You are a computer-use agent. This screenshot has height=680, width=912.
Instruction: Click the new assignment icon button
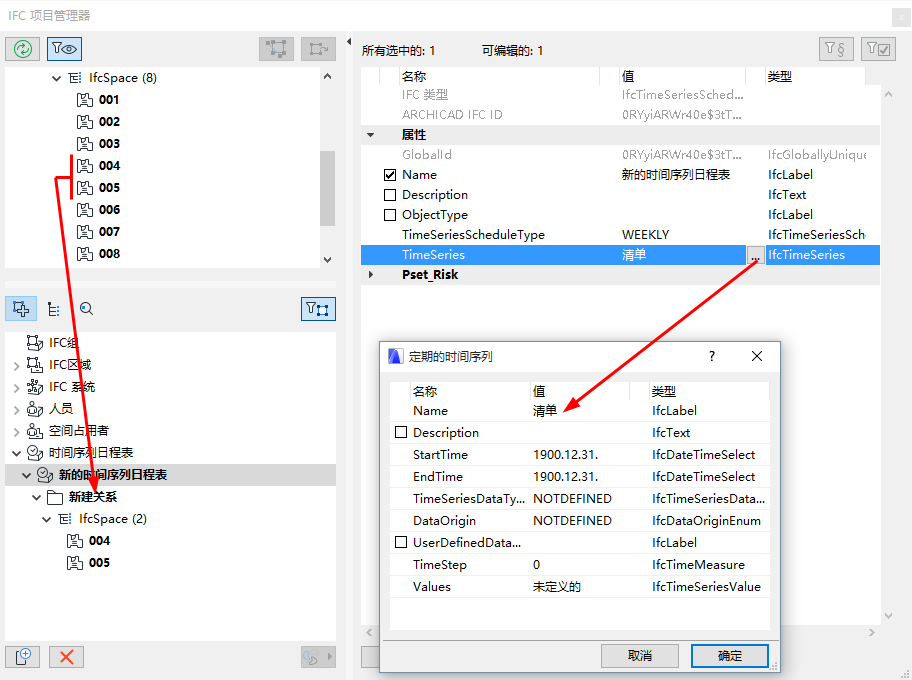click(23, 657)
